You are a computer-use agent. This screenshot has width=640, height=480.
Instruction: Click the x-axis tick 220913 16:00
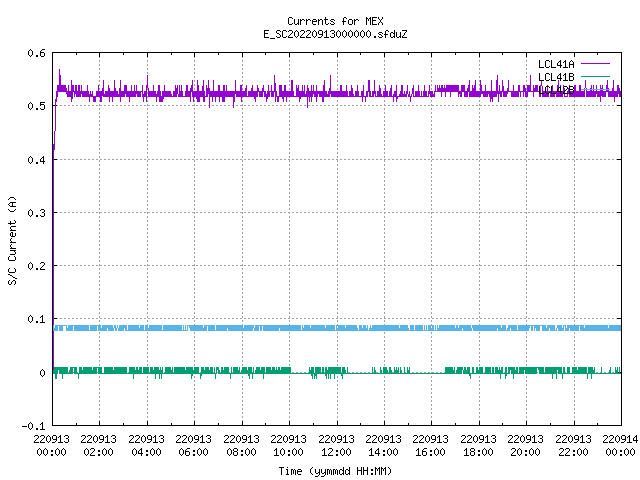[431, 446]
